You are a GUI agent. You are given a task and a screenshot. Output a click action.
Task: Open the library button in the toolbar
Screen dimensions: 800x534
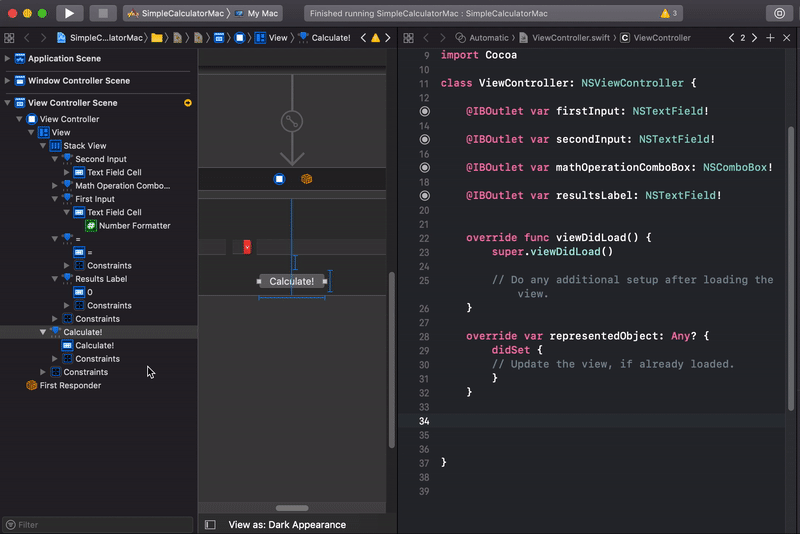(x=779, y=13)
